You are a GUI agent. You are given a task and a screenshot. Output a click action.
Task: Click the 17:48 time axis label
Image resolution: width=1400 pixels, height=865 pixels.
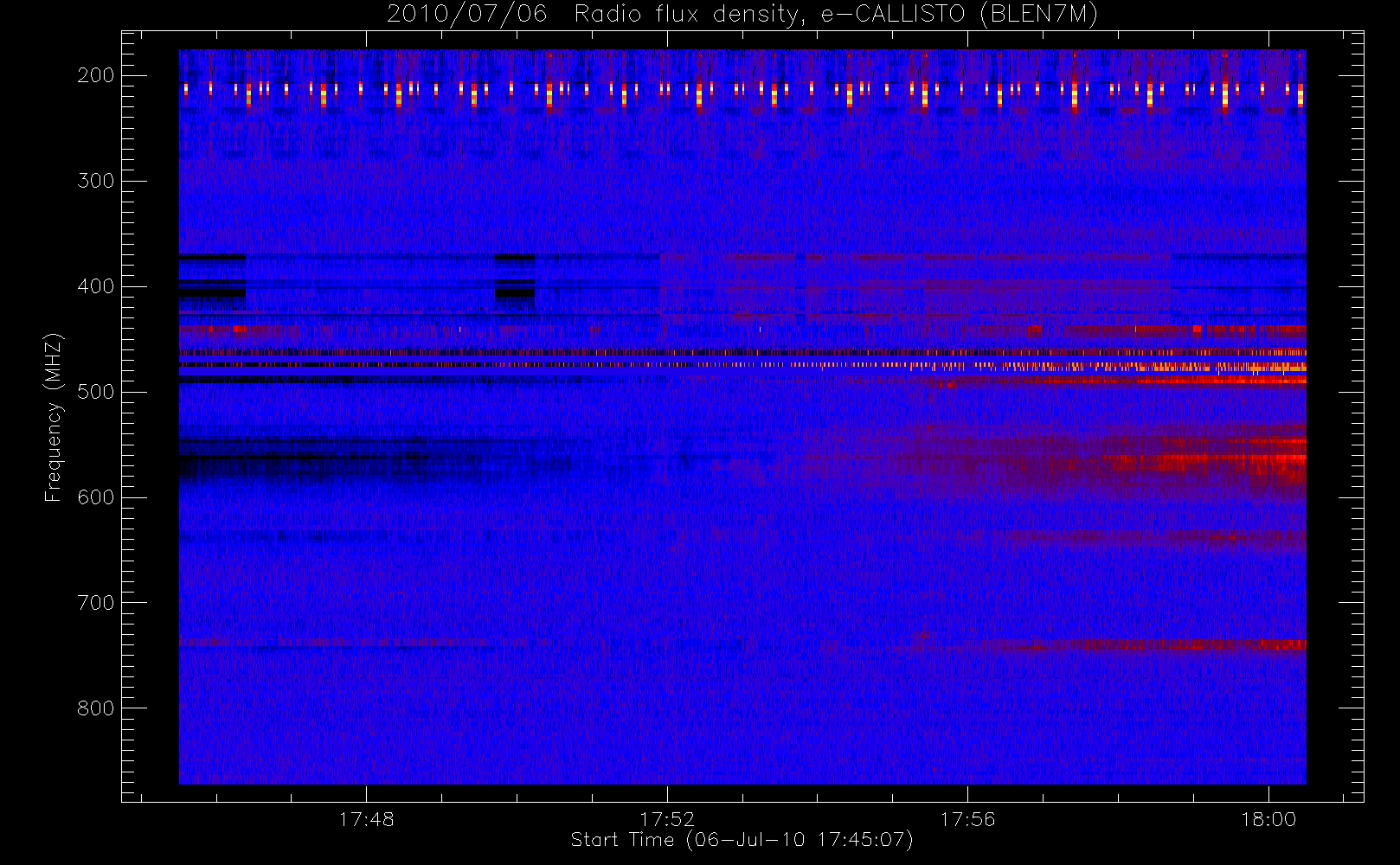point(367,819)
